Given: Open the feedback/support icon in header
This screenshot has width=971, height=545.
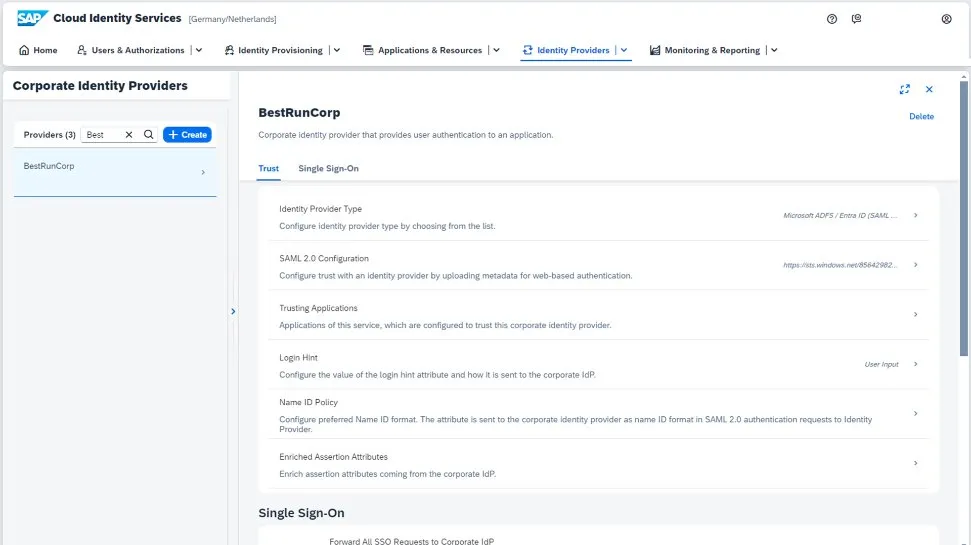Looking at the screenshot, I should click(857, 19).
